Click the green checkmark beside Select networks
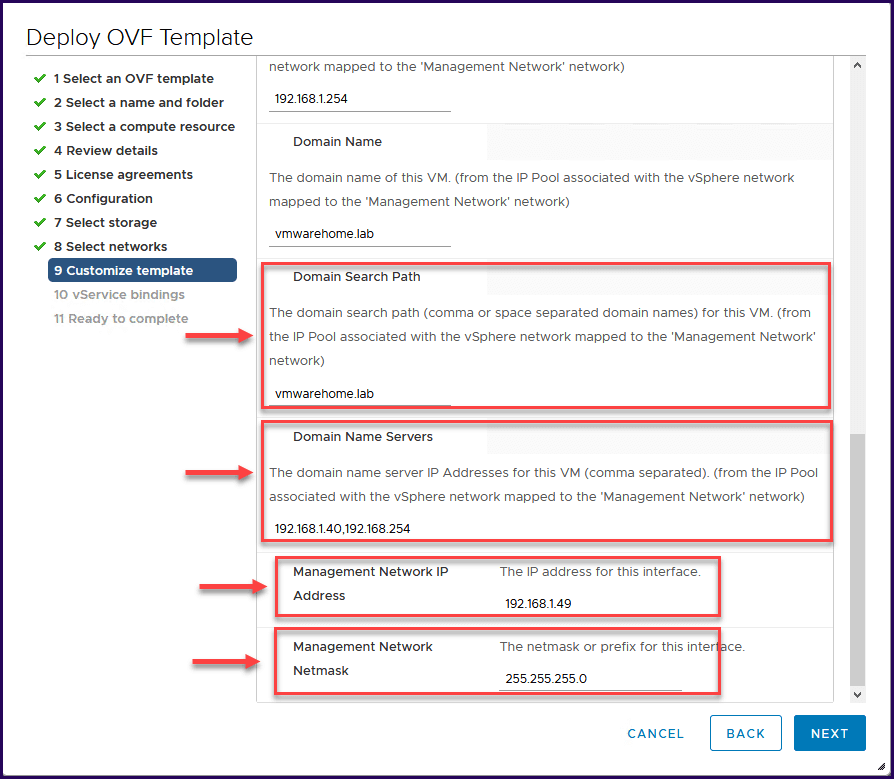The width and height of the screenshot is (894, 779). pos(40,246)
